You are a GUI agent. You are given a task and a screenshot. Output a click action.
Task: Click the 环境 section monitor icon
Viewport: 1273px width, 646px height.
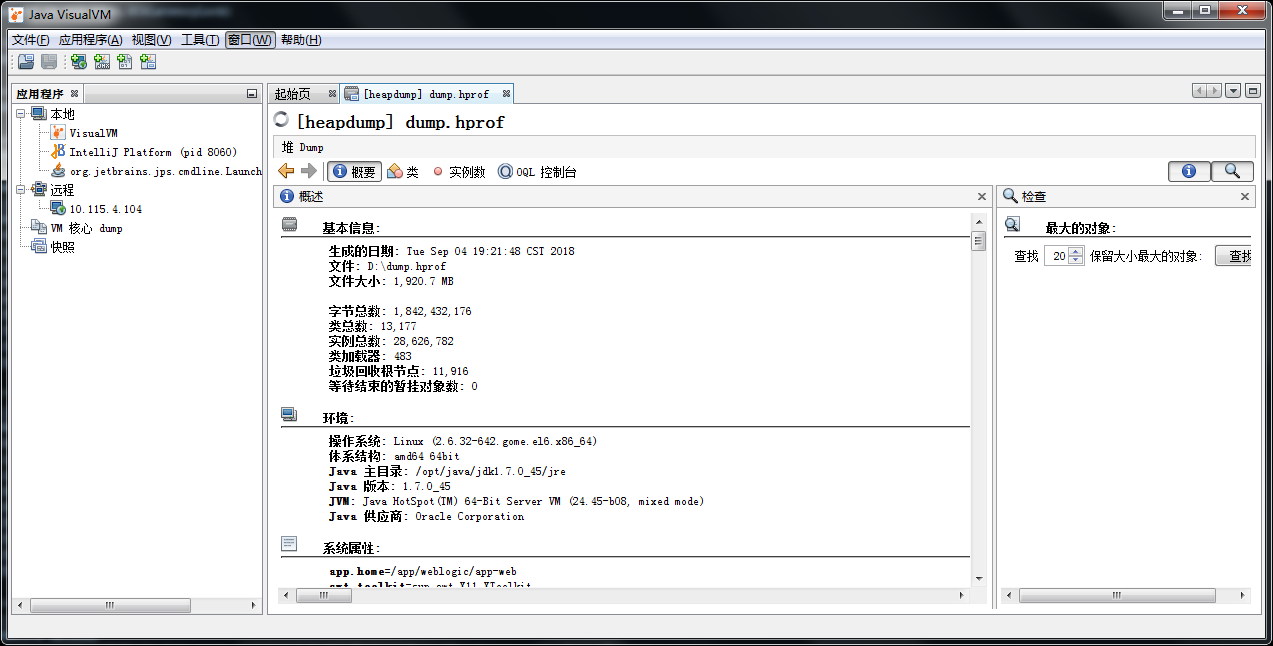(289, 414)
